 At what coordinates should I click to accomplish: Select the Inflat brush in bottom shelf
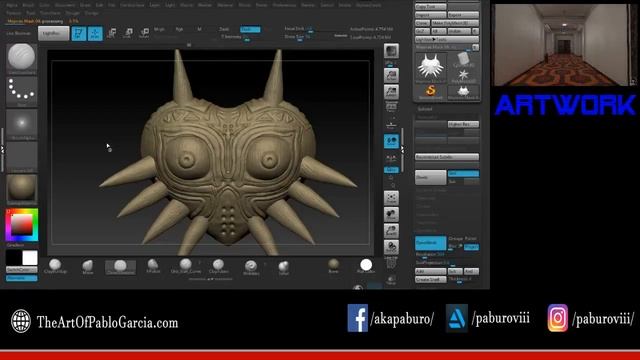284,267
